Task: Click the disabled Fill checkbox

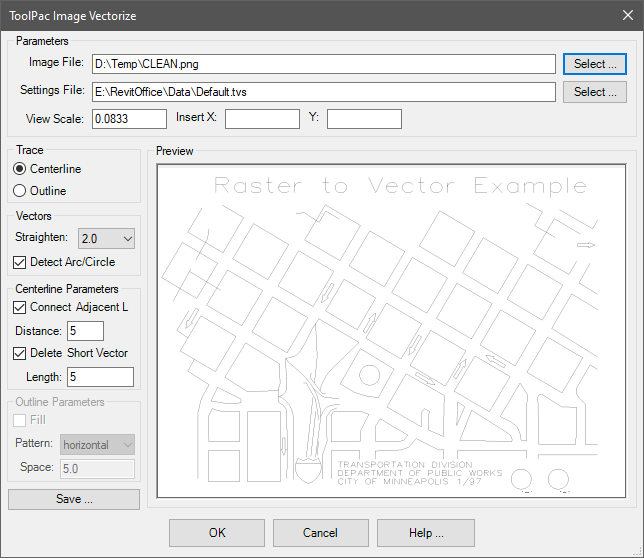Action: click(x=19, y=420)
